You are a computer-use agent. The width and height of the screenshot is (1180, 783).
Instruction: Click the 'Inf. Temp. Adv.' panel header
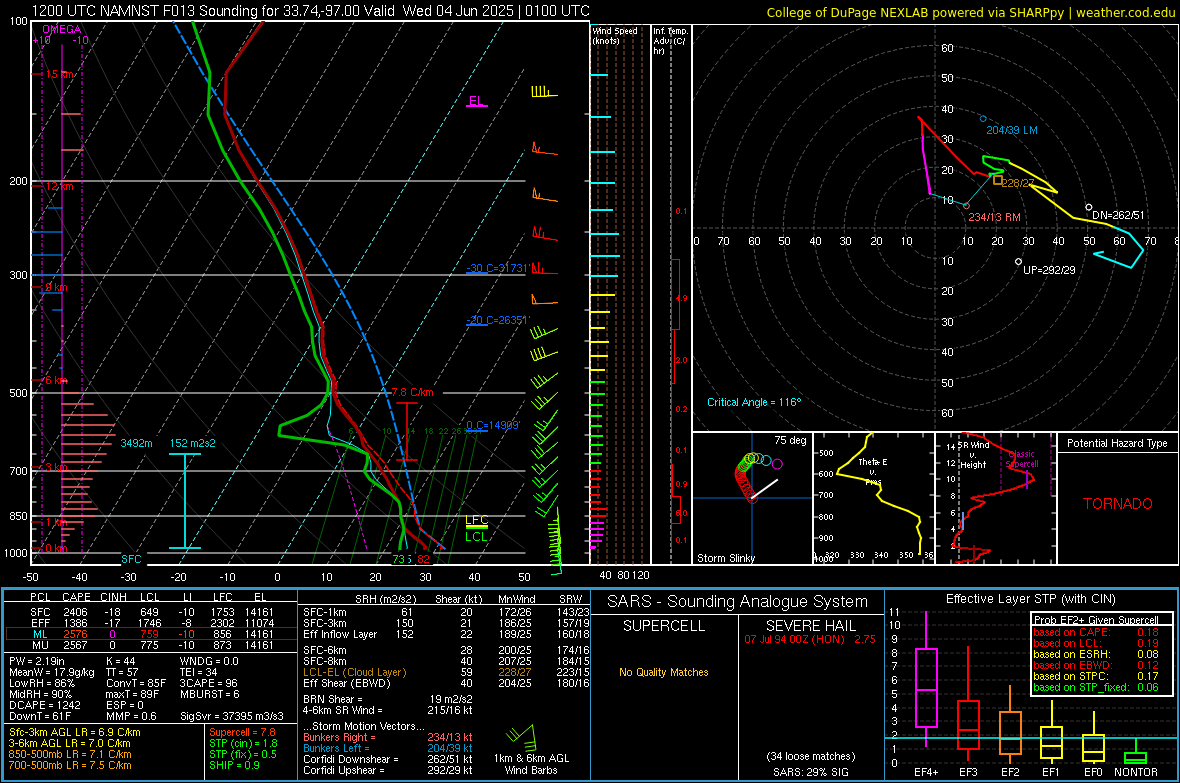click(x=670, y=41)
